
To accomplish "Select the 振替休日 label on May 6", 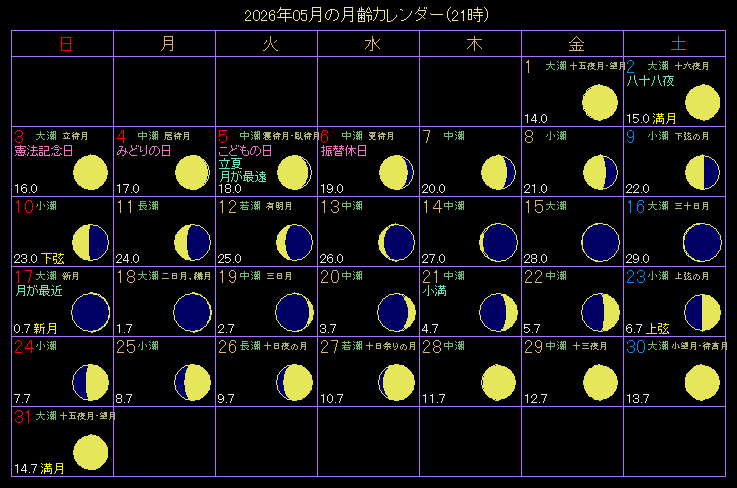I will [x=344, y=151].
